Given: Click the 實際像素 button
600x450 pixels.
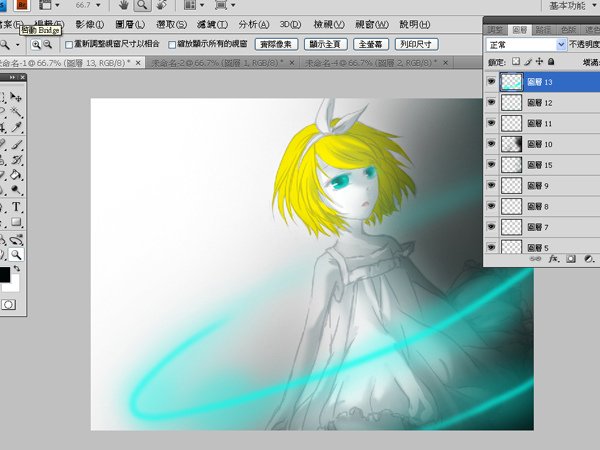Looking at the screenshot, I should (x=276, y=44).
